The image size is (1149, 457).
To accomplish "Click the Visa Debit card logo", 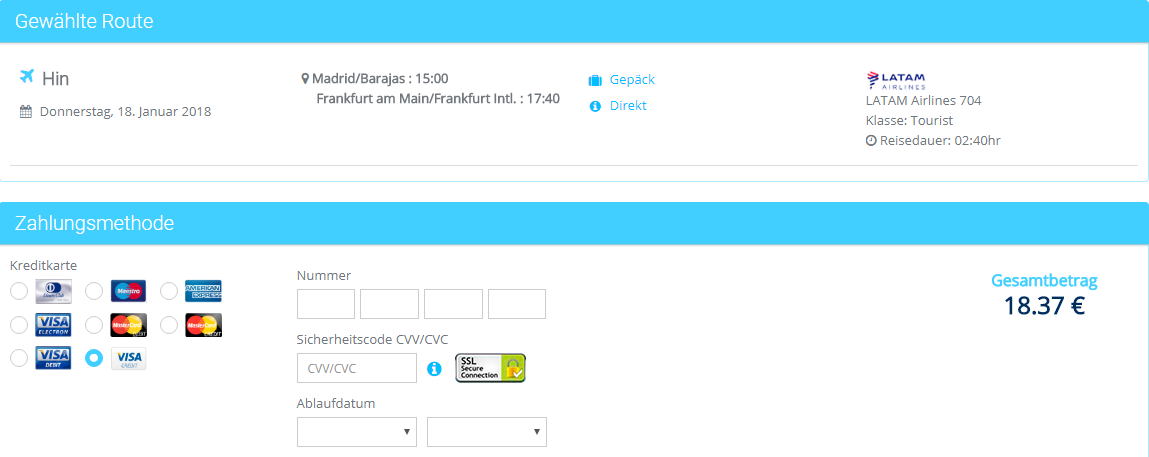I will 53,358.
